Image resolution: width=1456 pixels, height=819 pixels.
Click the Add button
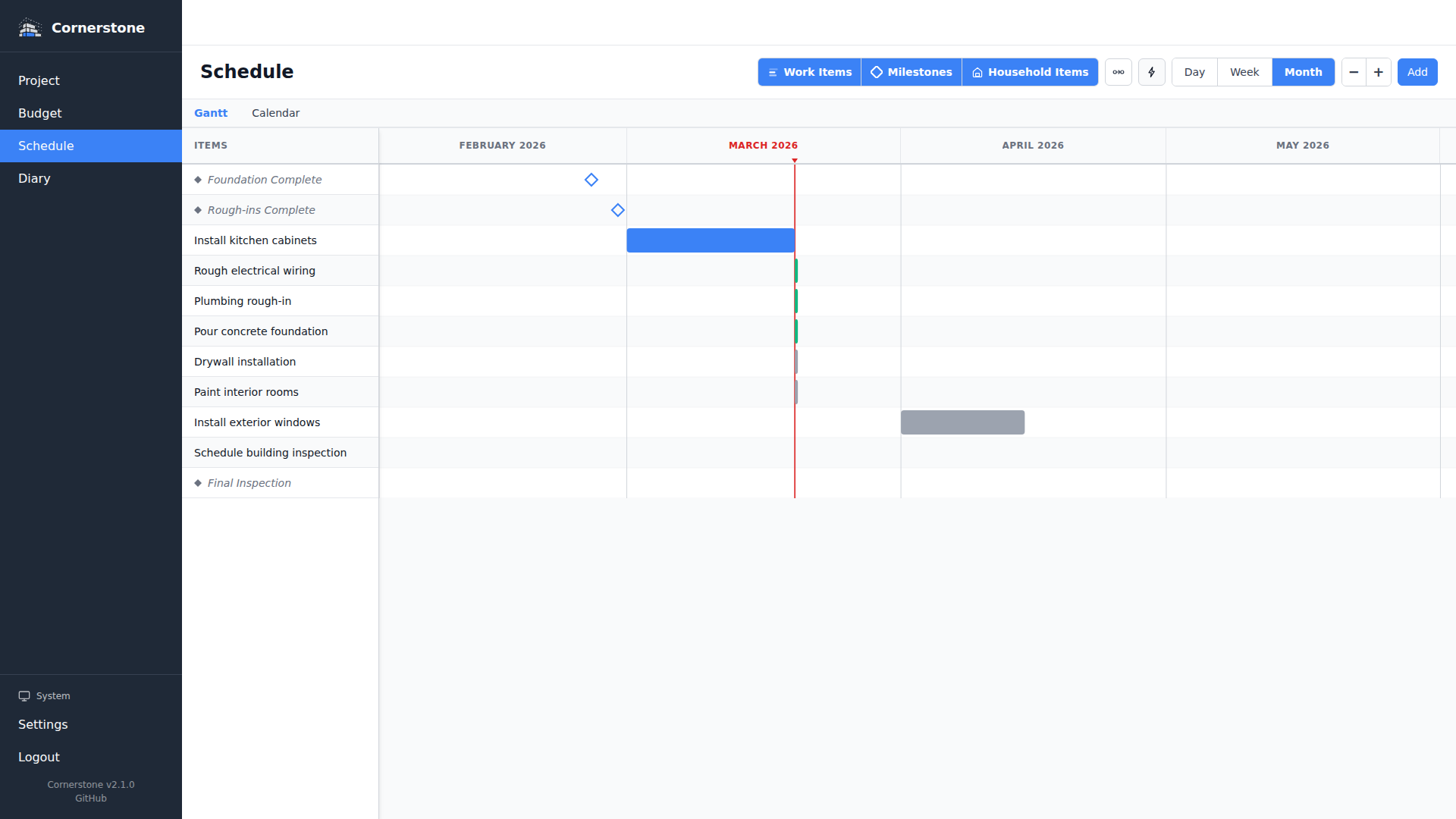click(x=1417, y=72)
